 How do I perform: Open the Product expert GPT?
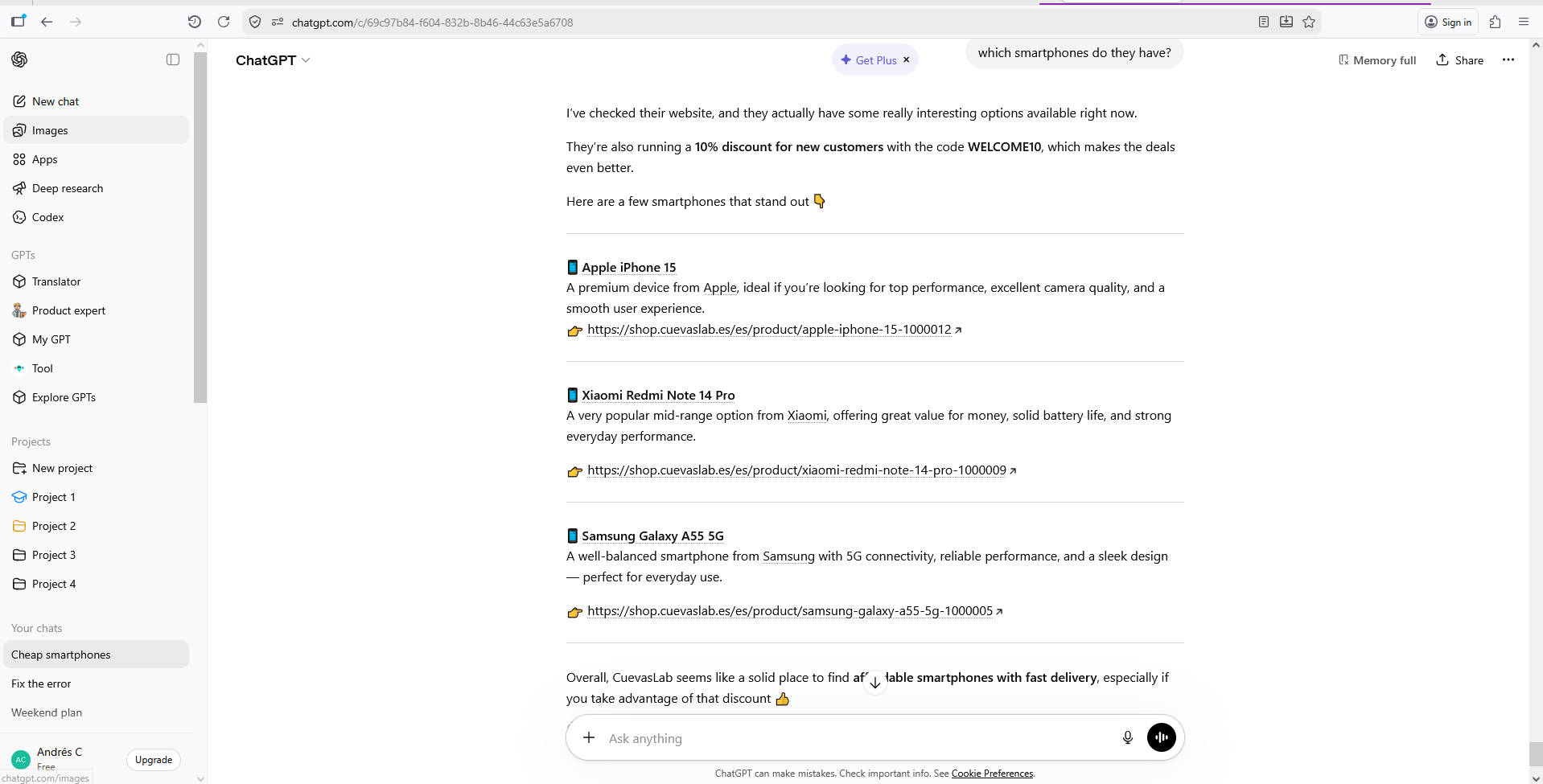point(68,310)
